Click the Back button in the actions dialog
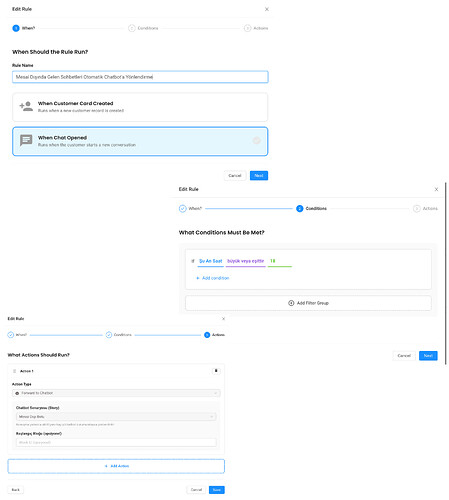 16,490
